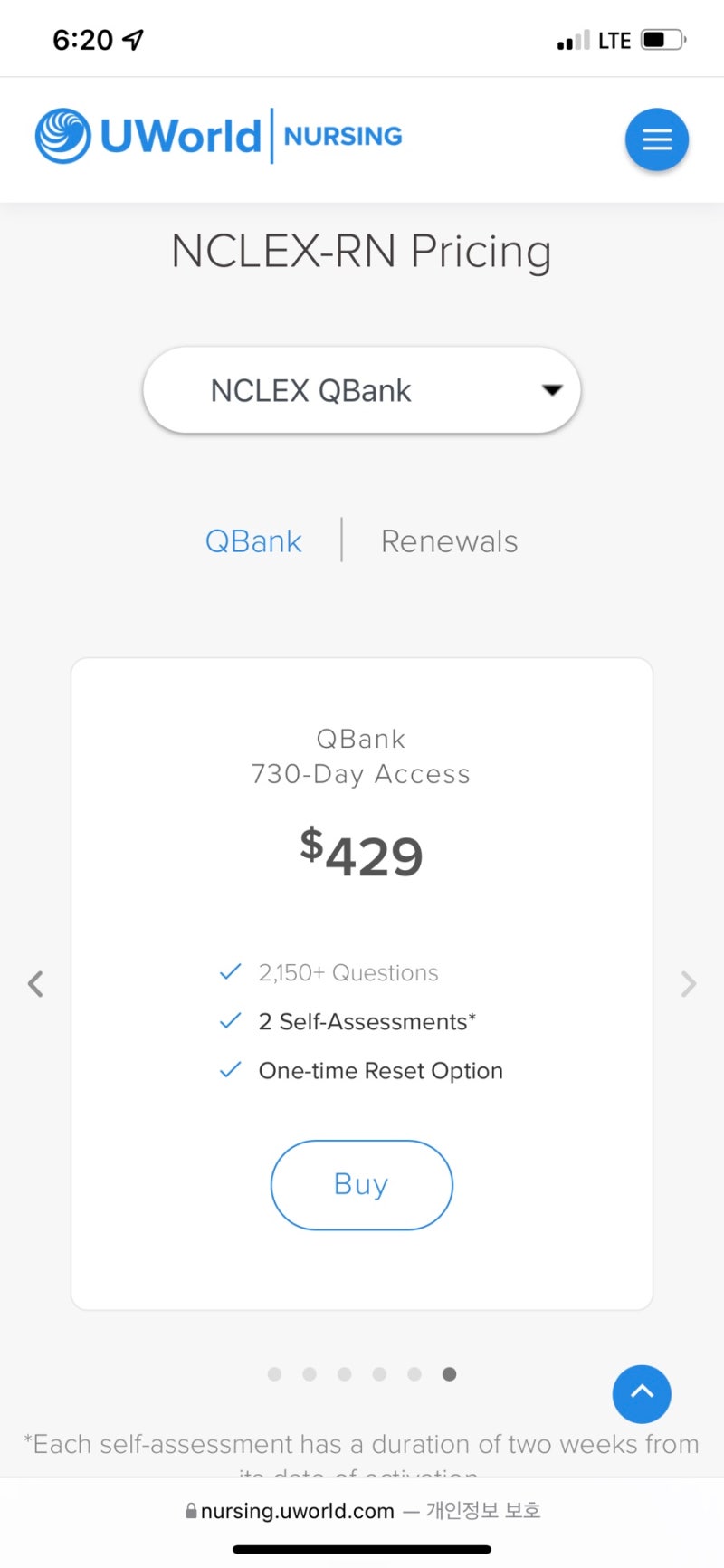
Task: Buy the 730-Day Access QBank
Action: (362, 1185)
